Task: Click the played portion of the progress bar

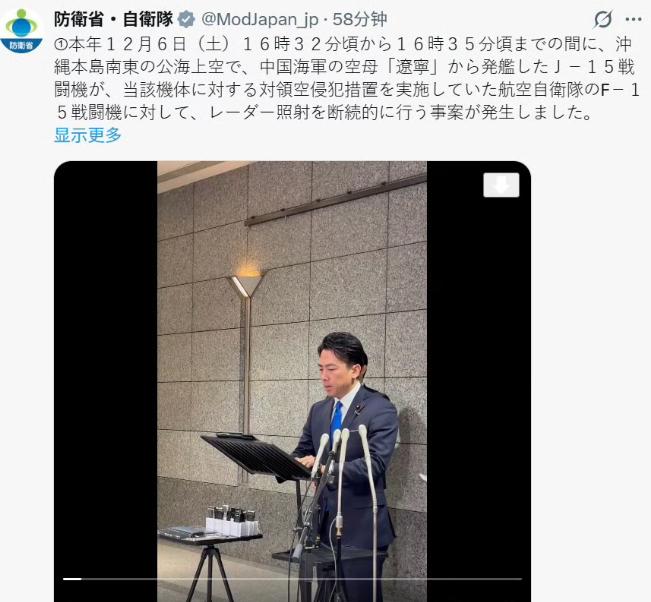Action: [72, 578]
